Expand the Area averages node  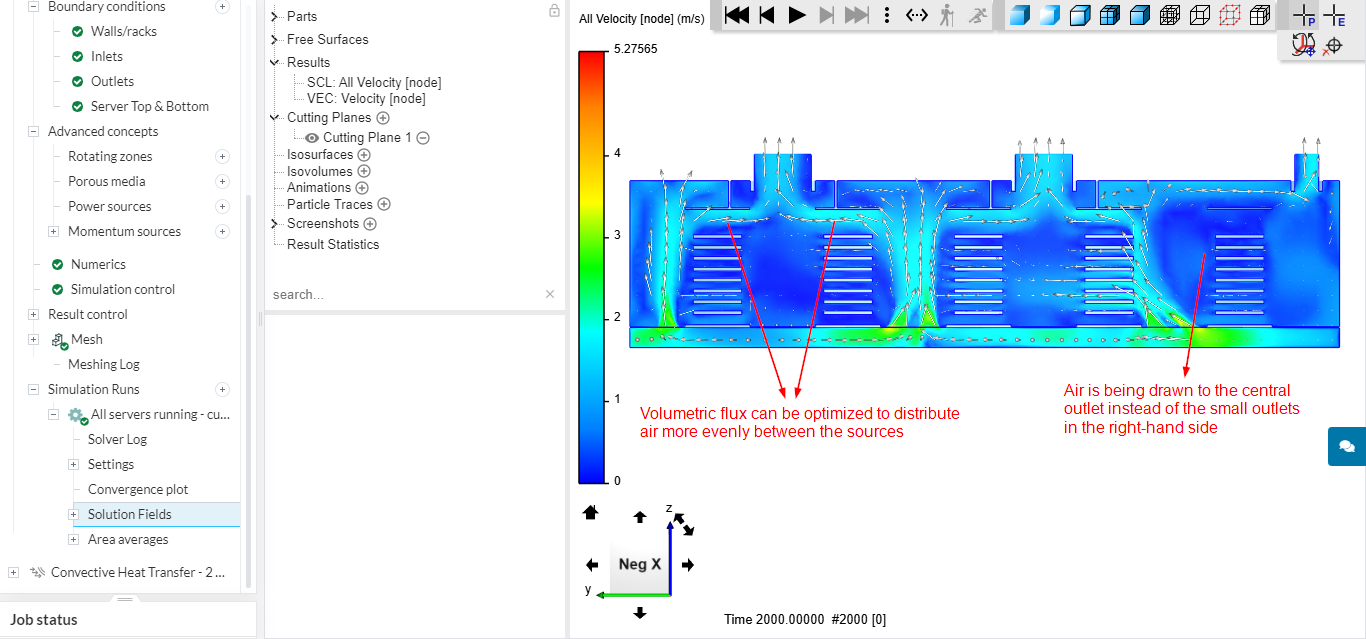point(73,539)
